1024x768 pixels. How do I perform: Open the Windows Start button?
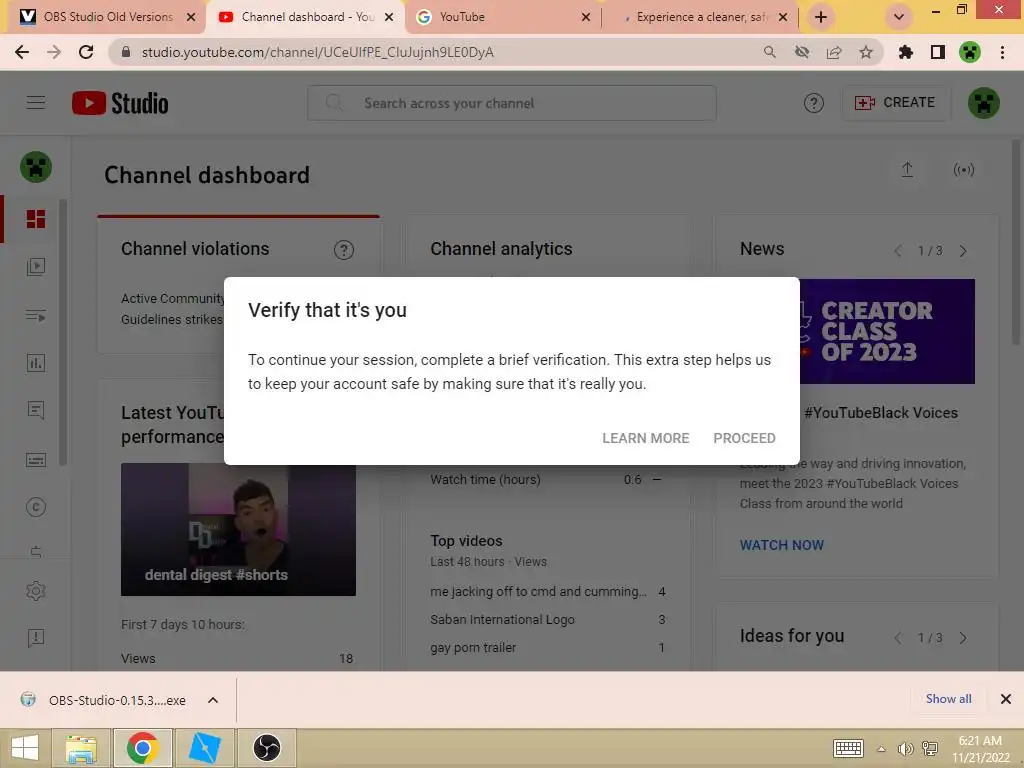pyautogui.click(x=25, y=748)
